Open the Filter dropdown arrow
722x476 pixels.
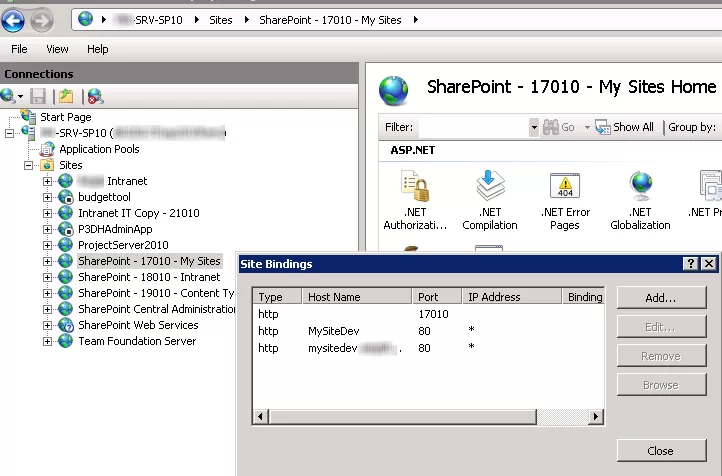coord(534,128)
